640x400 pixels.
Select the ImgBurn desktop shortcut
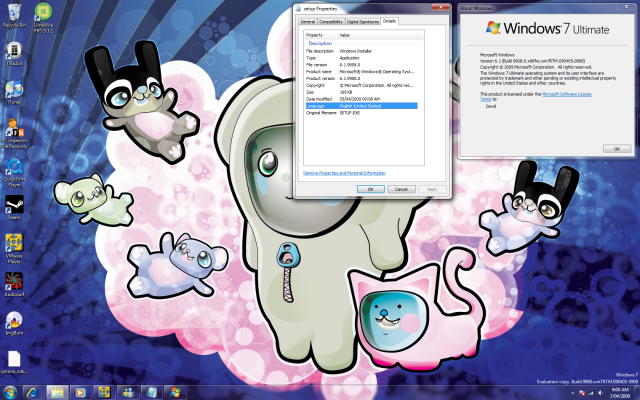(x=14, y=323)
